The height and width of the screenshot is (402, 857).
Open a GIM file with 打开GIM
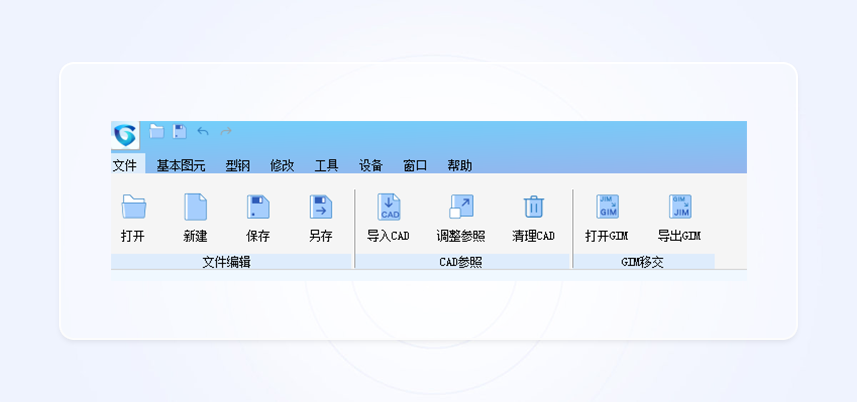(607, 207)
